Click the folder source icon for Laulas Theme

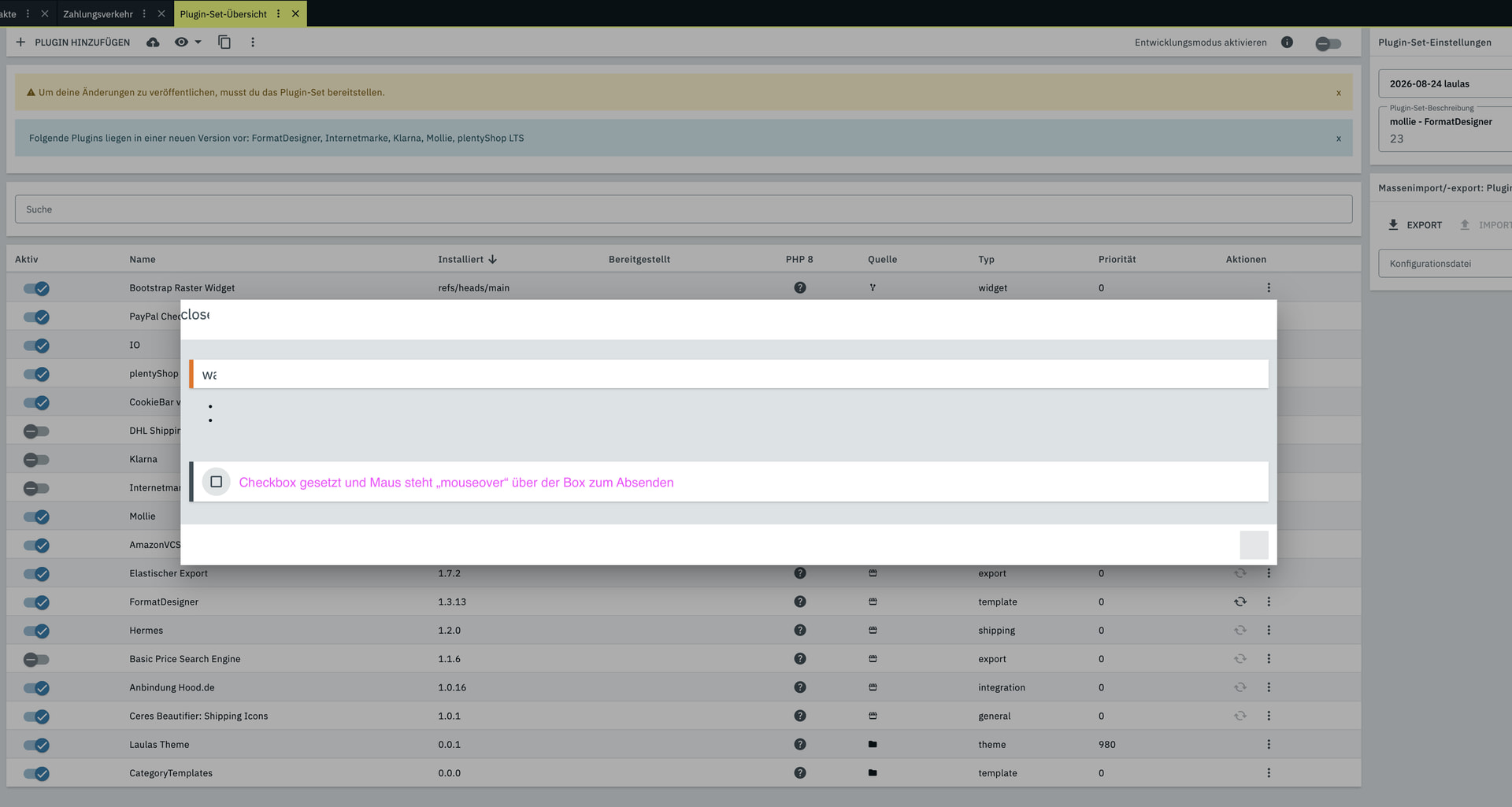pyautogui.click(x=873, y=744)
